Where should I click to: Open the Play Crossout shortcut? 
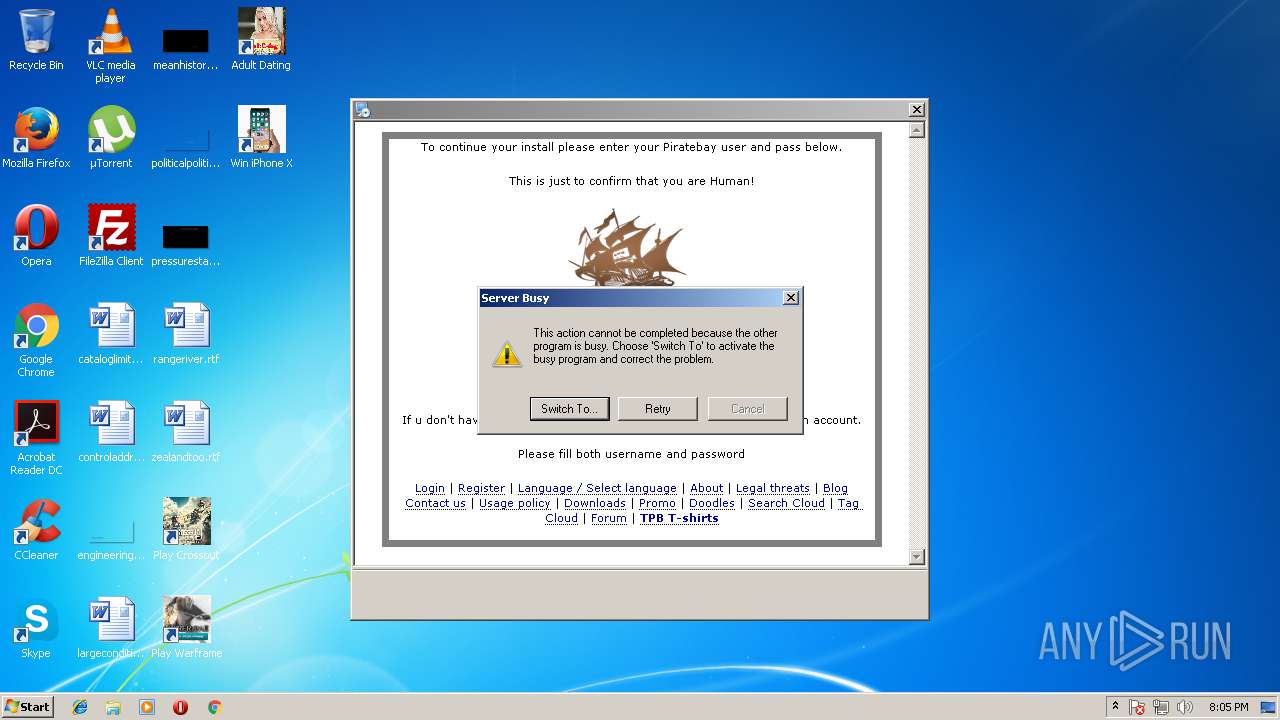186,530
